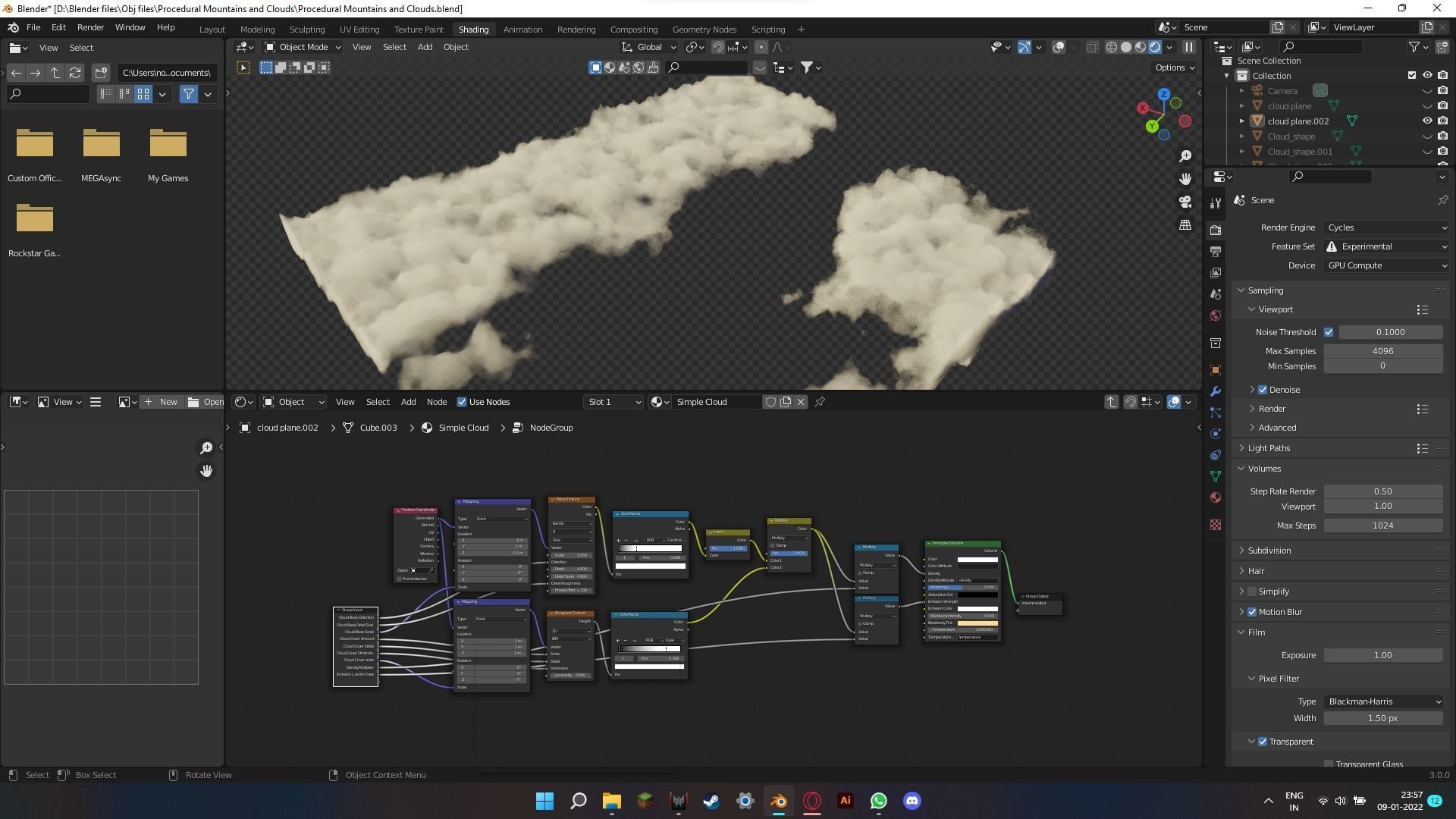This screenshot has width=1456, height=819.
Task: Click the node editor pin icon
Action: coord(820,402)
